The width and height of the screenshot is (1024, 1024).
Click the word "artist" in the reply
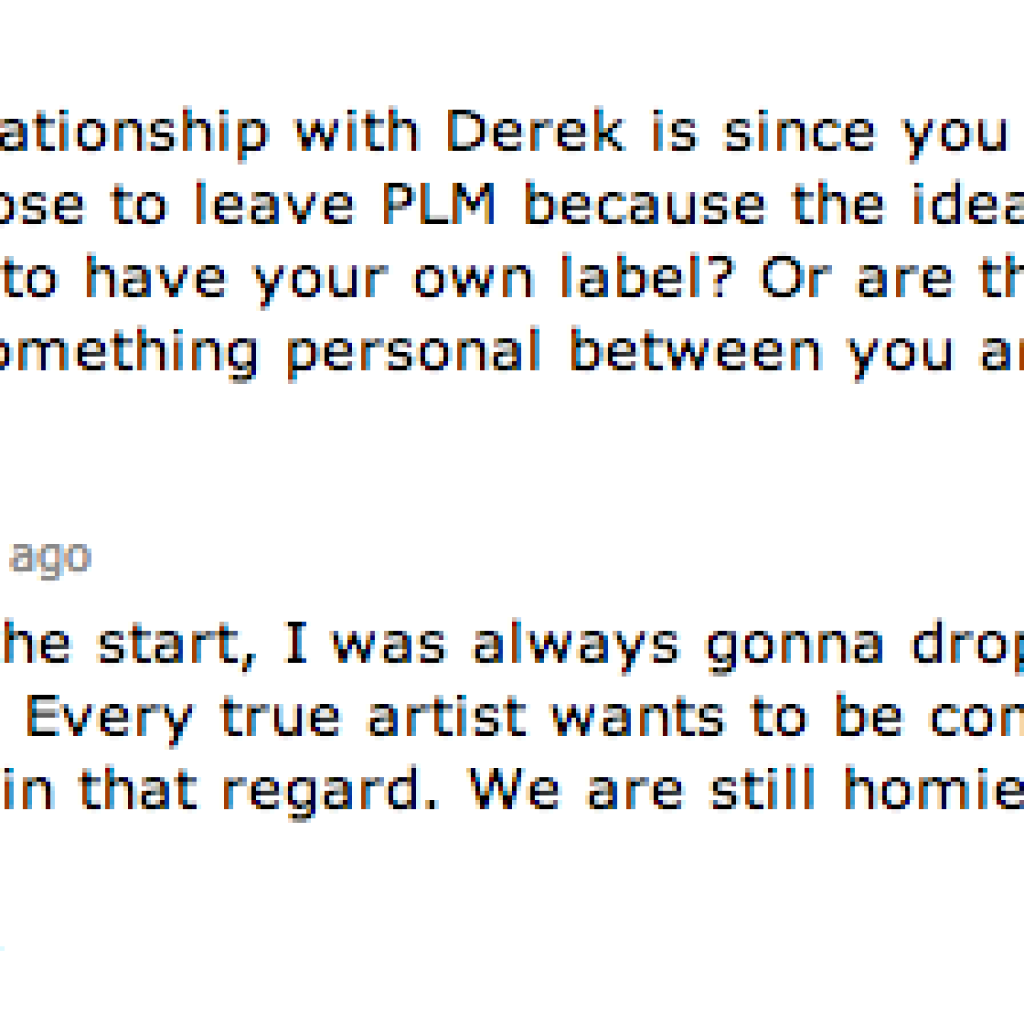point(443,720)
